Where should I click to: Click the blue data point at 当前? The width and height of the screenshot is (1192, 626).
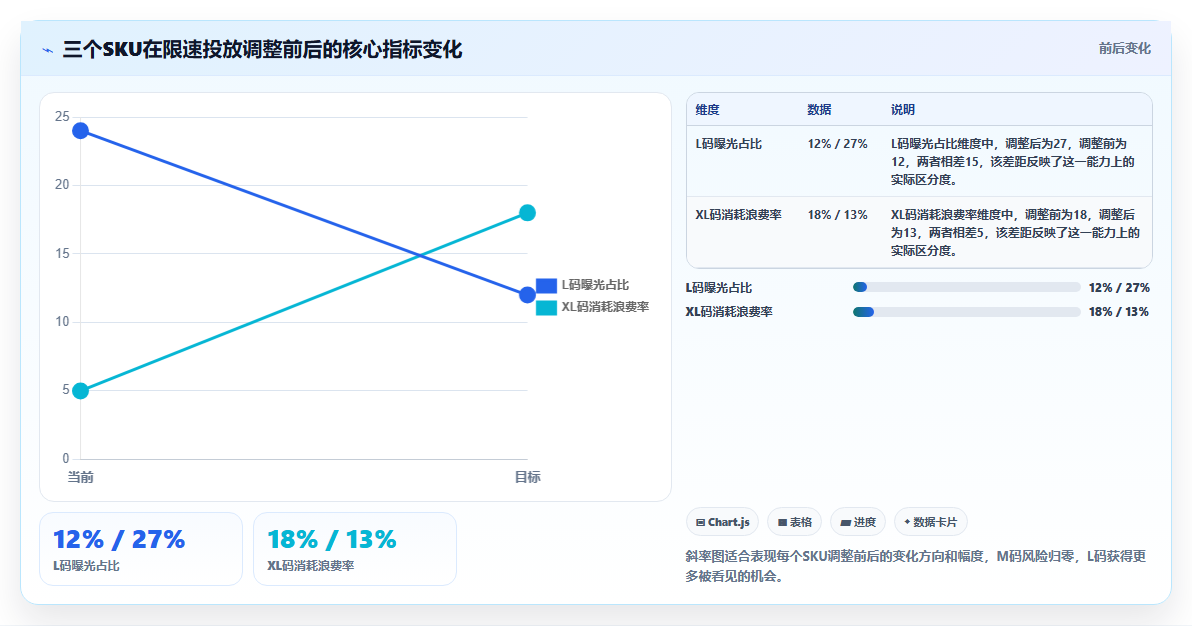pos(80,131)
